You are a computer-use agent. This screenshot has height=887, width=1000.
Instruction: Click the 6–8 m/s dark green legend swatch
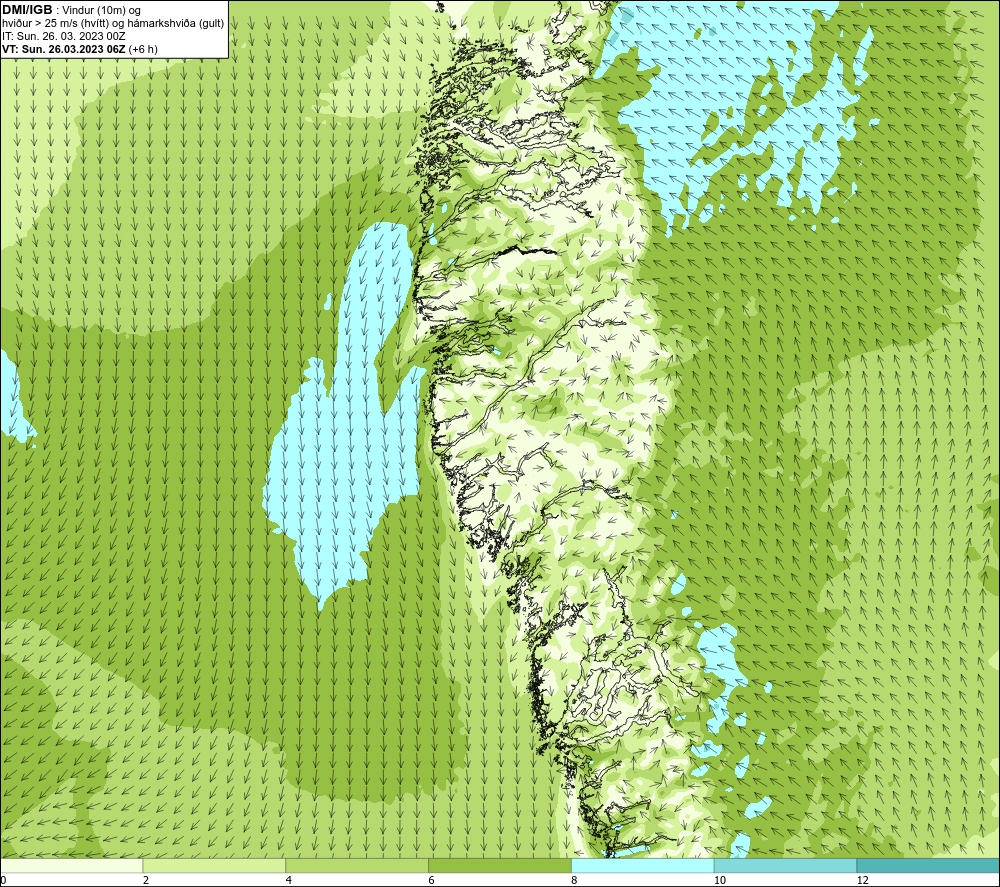[500, 865]
